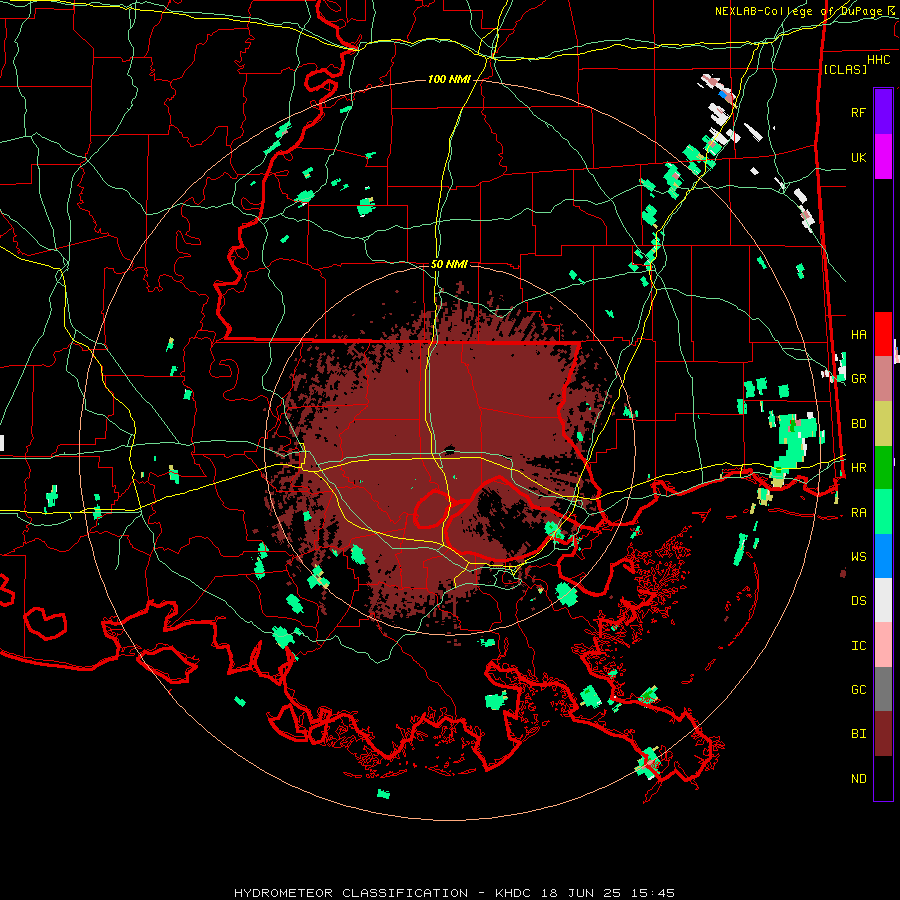
Task: Click the blue WS legend swatch
Action: point(883,556)
